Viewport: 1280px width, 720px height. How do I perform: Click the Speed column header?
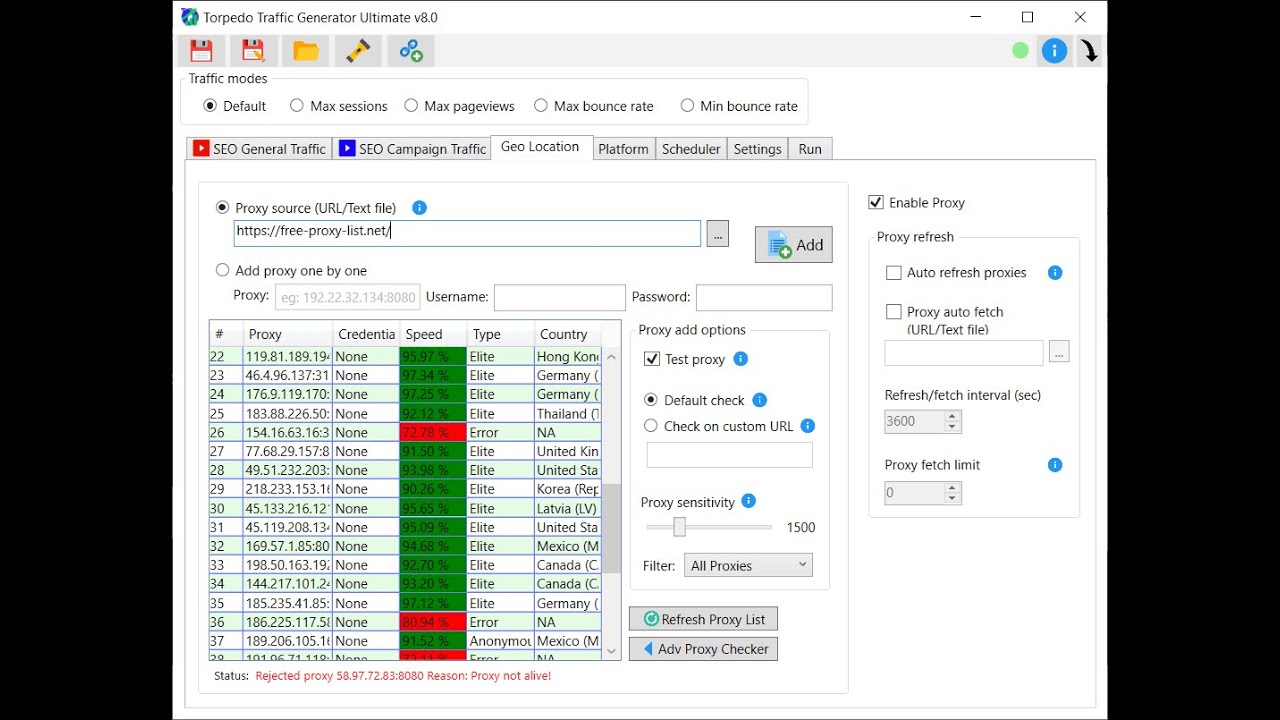click(433, 334)
